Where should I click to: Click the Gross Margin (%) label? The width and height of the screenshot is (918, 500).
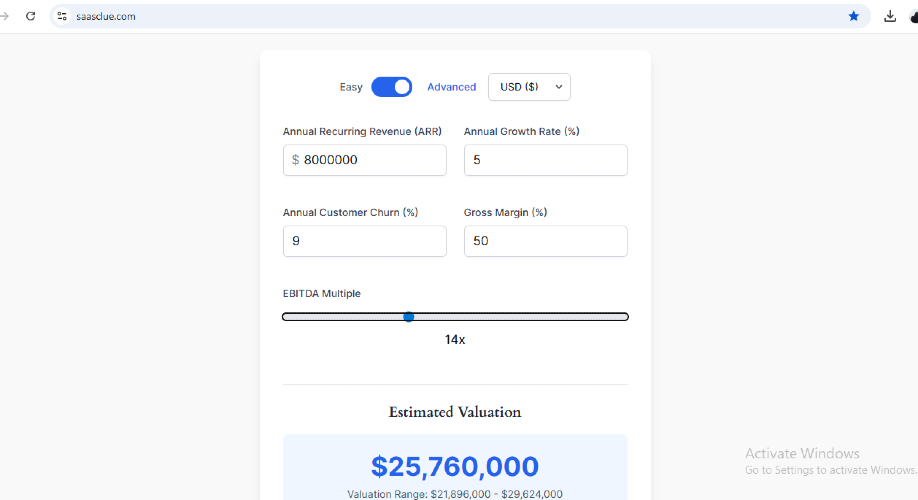tap(505, 213)
